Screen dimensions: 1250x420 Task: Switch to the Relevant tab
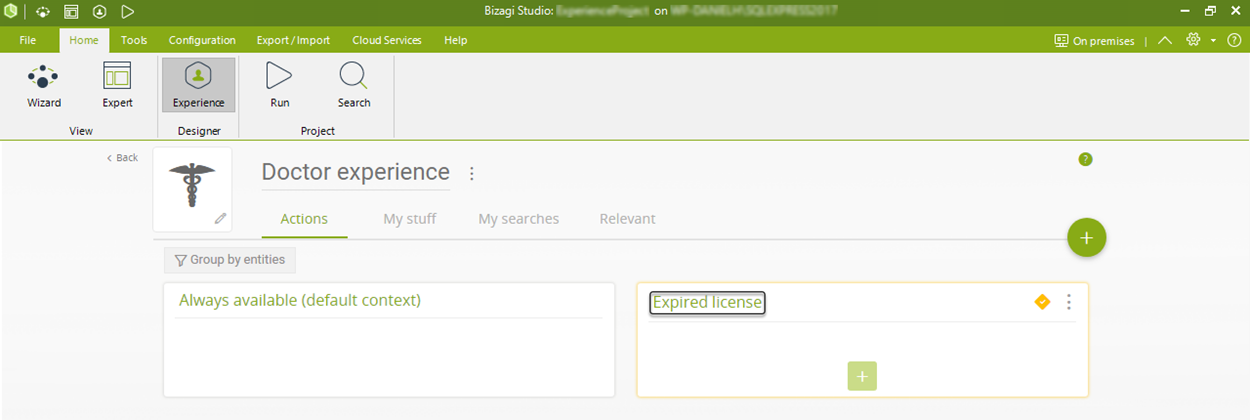(628, 219)
